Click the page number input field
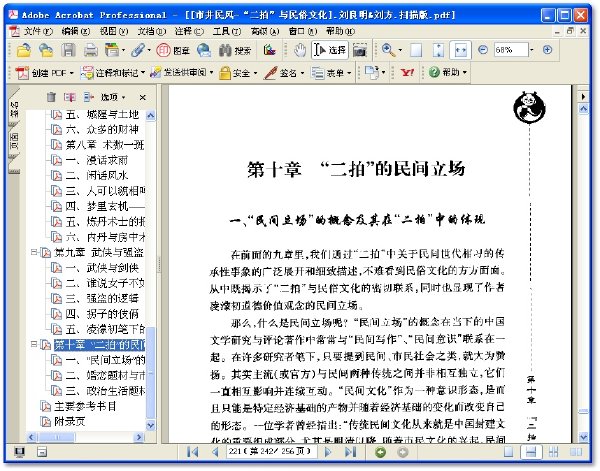 pos(272,452)
